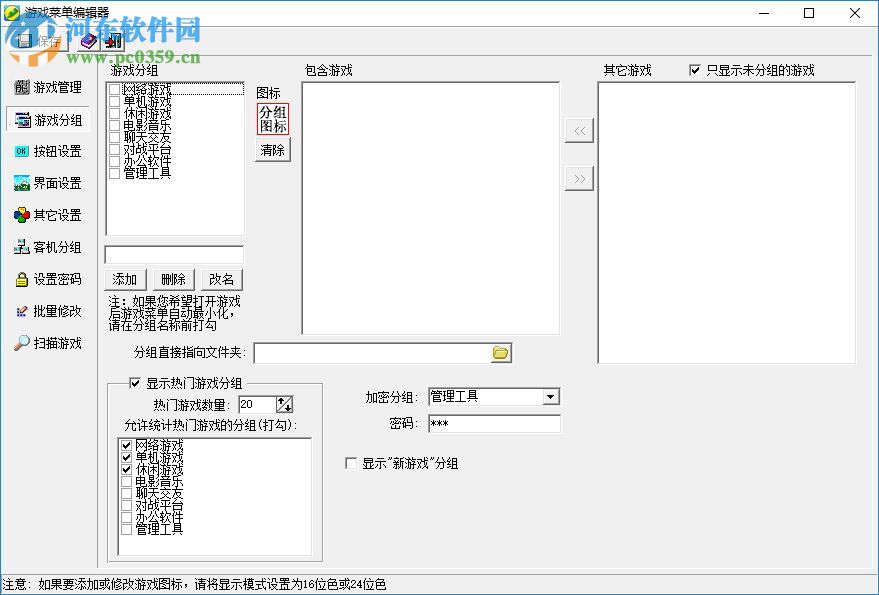Open the 加密分组 dropdown

(x=551, y=397)
